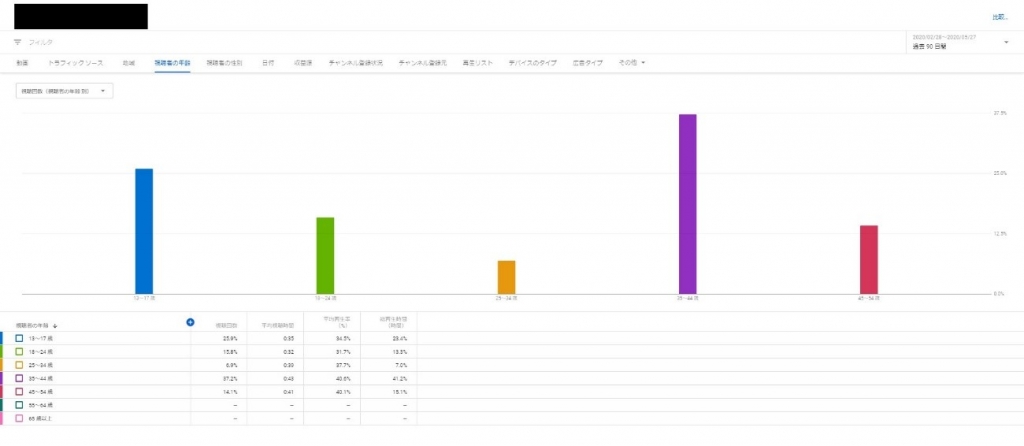The height and width of the screenshot is (446, 1024).
Task: Click the blue plus add-metric icon
Action: [190, 321]
